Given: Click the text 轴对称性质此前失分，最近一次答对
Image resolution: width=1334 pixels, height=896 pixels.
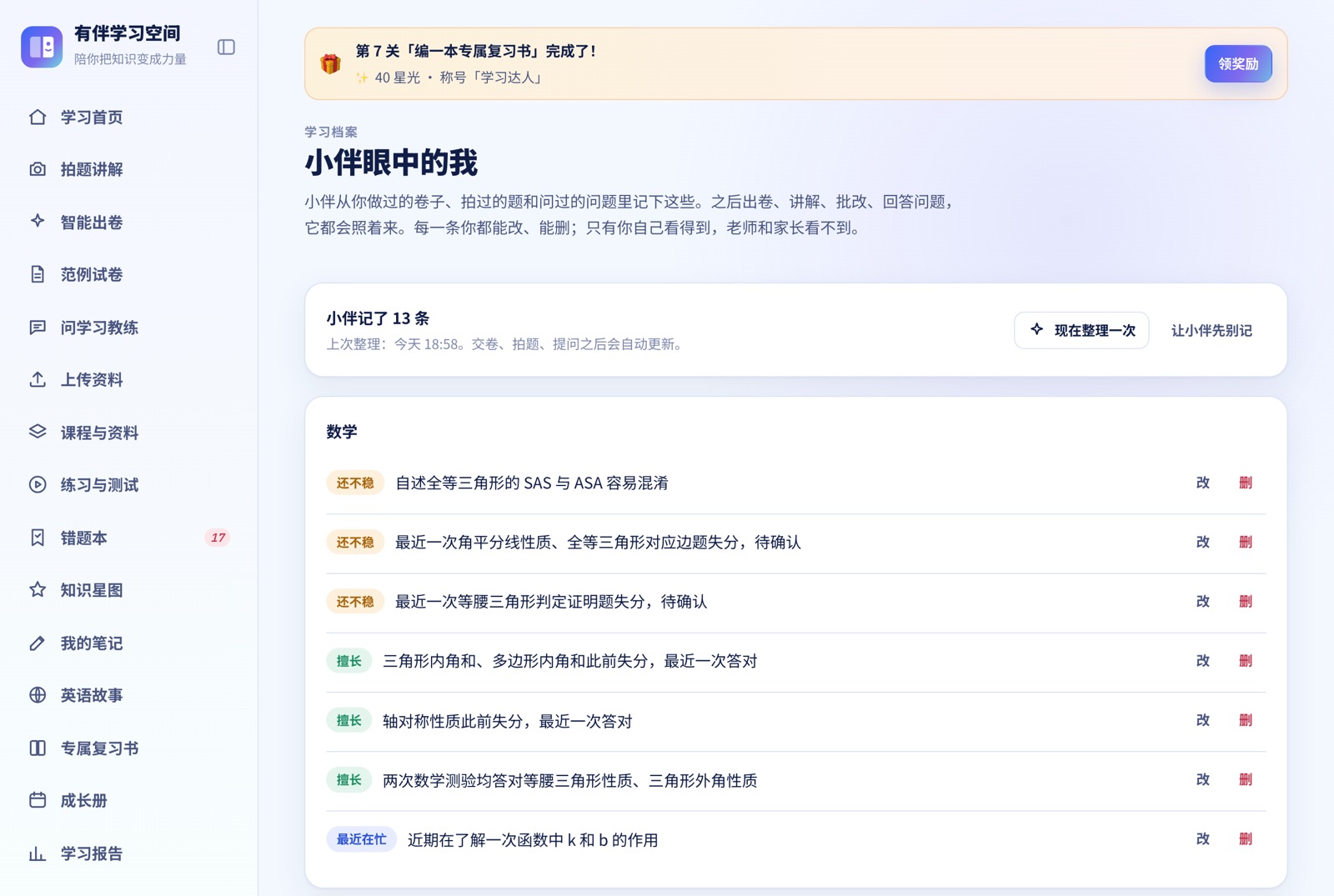Looking at the screenshot, I should click(x=508, y=721).
